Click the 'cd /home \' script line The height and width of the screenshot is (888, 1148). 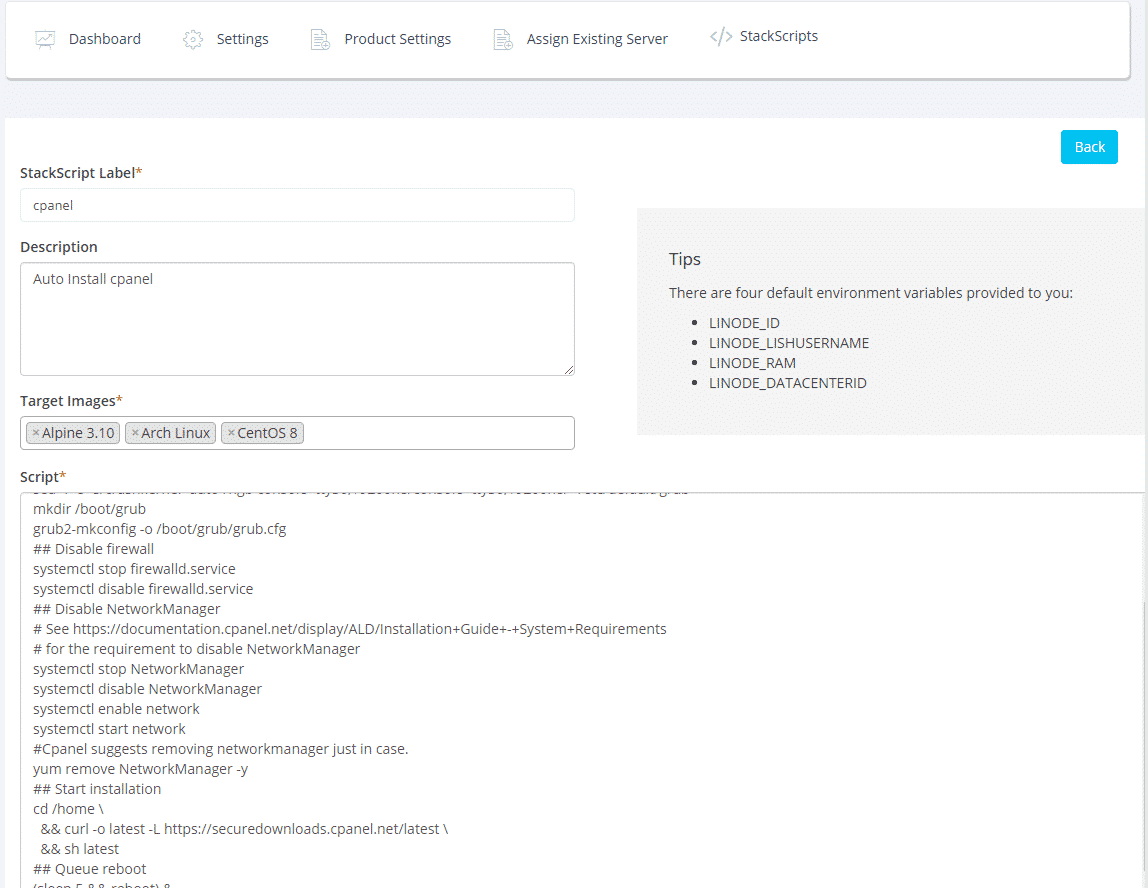point(68,809)
